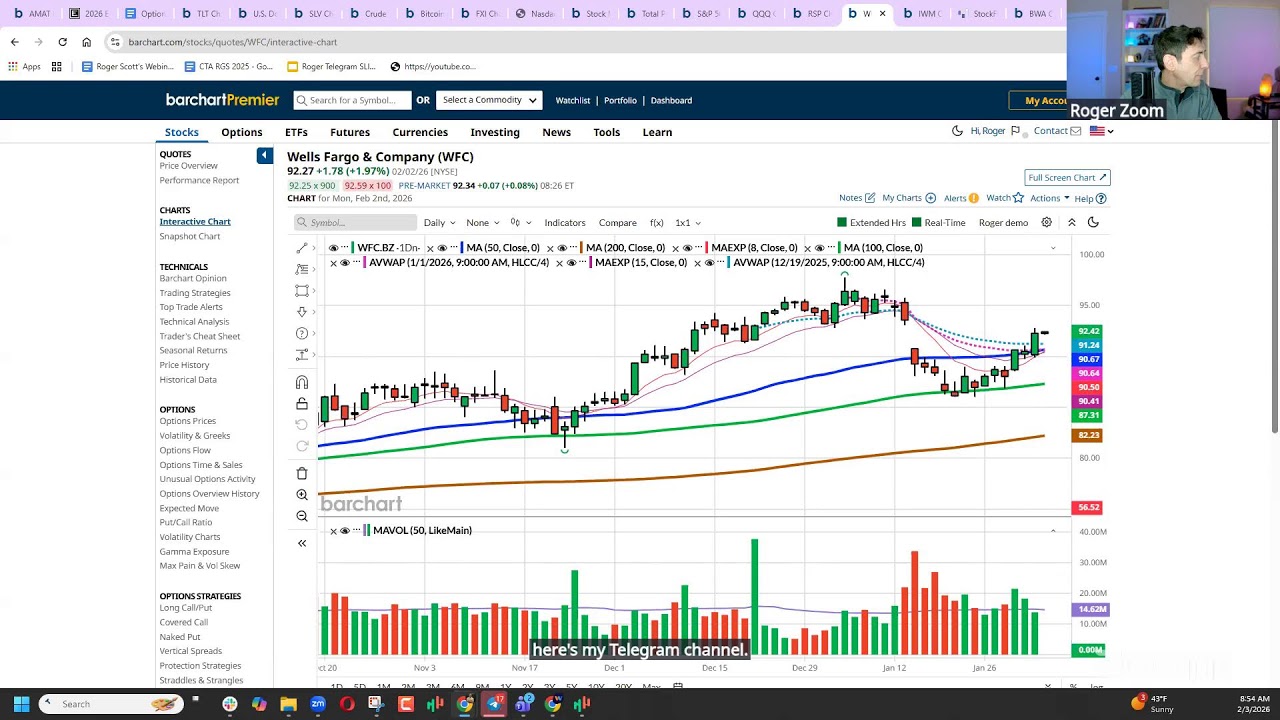This screenshot has height=720, width=1280.
Task: Open the arrow marker tools
Action: coord(302,312)
